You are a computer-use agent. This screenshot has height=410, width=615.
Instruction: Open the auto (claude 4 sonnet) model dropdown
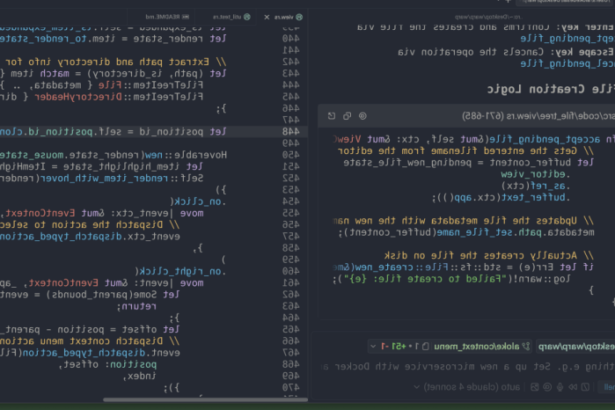click(467, 387)
